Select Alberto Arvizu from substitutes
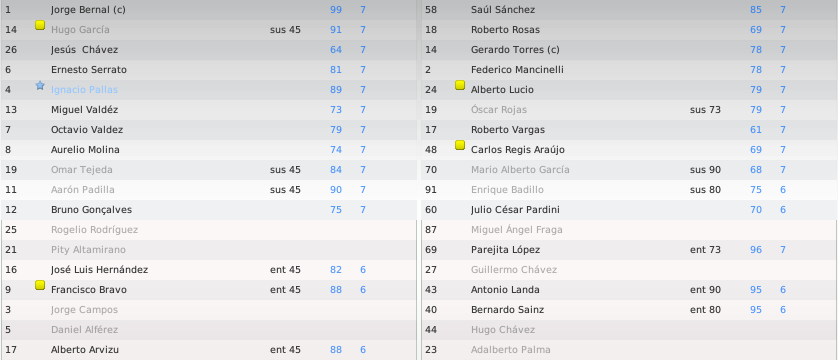Image resolution: width=838 pixels, height=360 pixels. pyautogui.click(x=84, y=350)
